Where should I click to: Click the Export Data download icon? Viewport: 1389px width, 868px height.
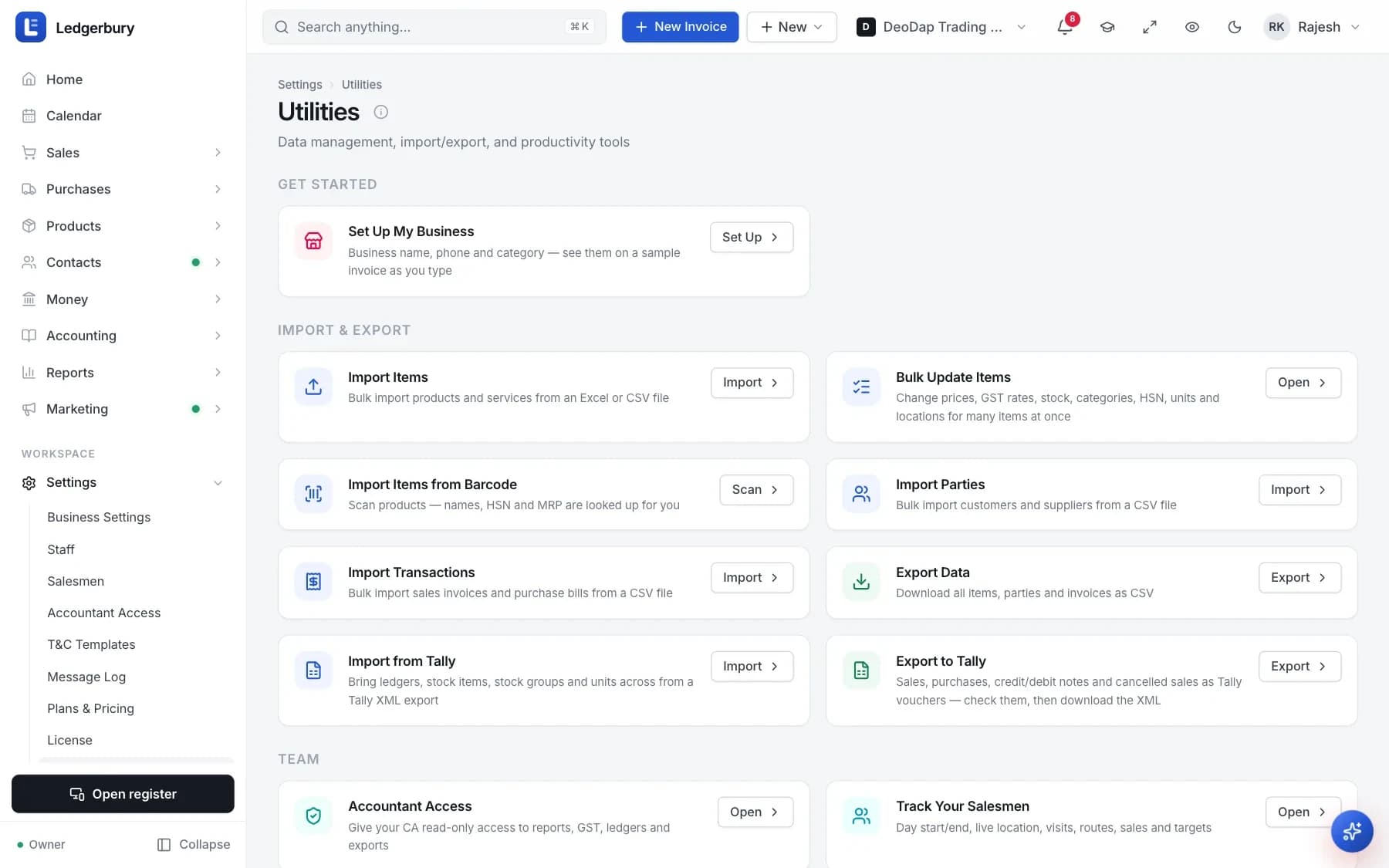click(x=861, y=582)
